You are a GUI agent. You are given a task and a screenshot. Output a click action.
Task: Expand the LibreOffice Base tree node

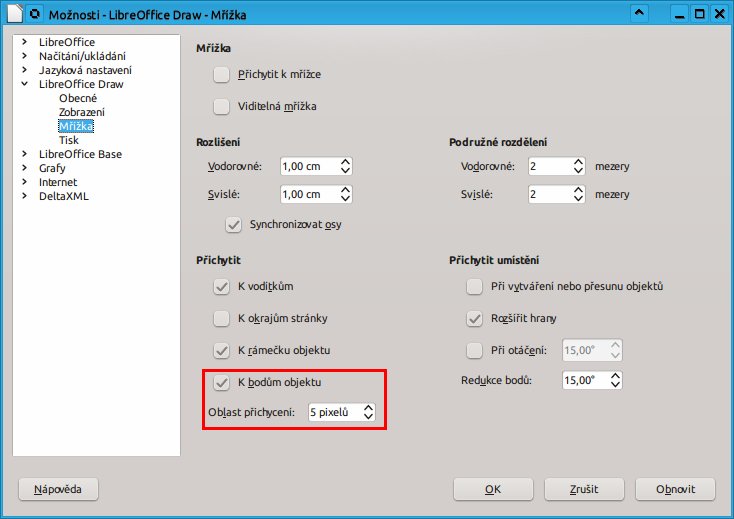[x=24, y=154]
